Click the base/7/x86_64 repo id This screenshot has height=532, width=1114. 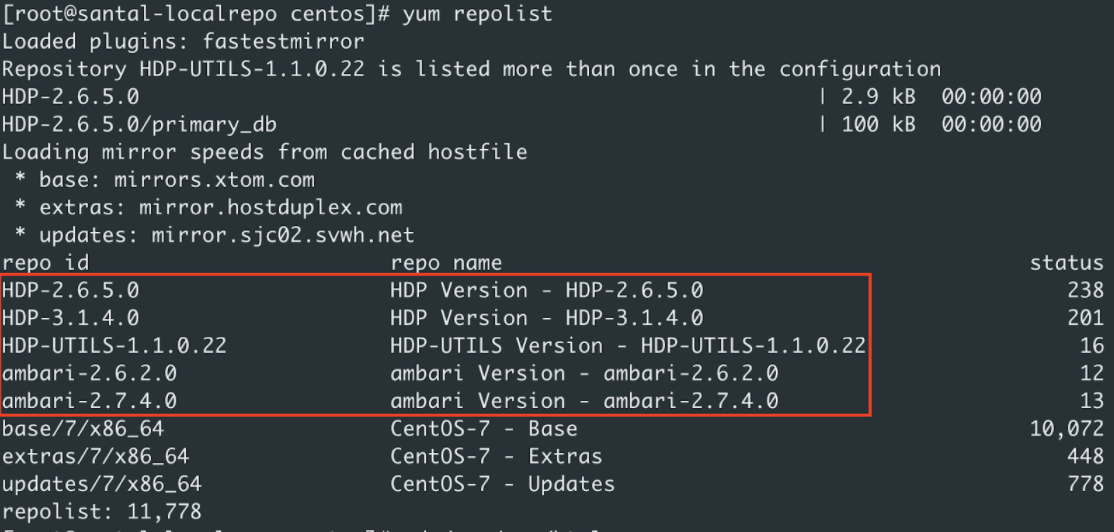[x=83, y=429]
